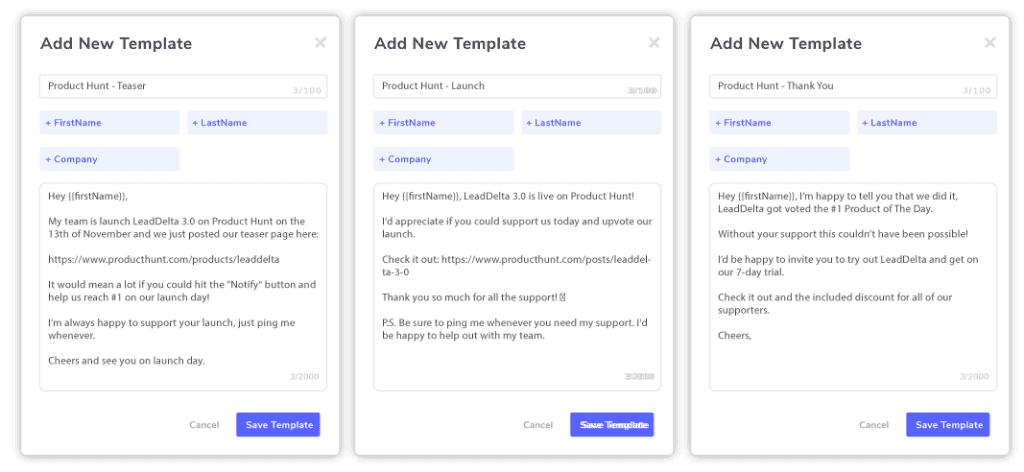Screen dimensions: 1024x472
Task: Insert Company tag in Thank You template
Action: coord(779,159)
